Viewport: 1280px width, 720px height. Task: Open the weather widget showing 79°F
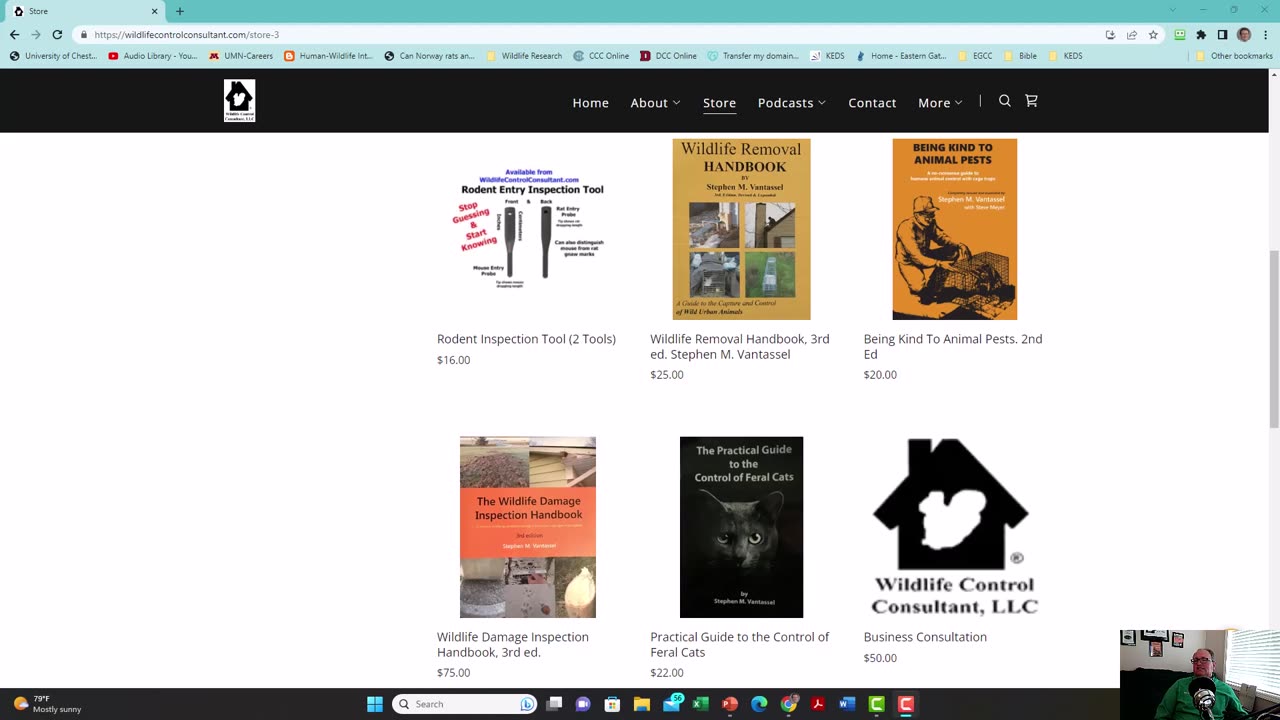(47, 704)
